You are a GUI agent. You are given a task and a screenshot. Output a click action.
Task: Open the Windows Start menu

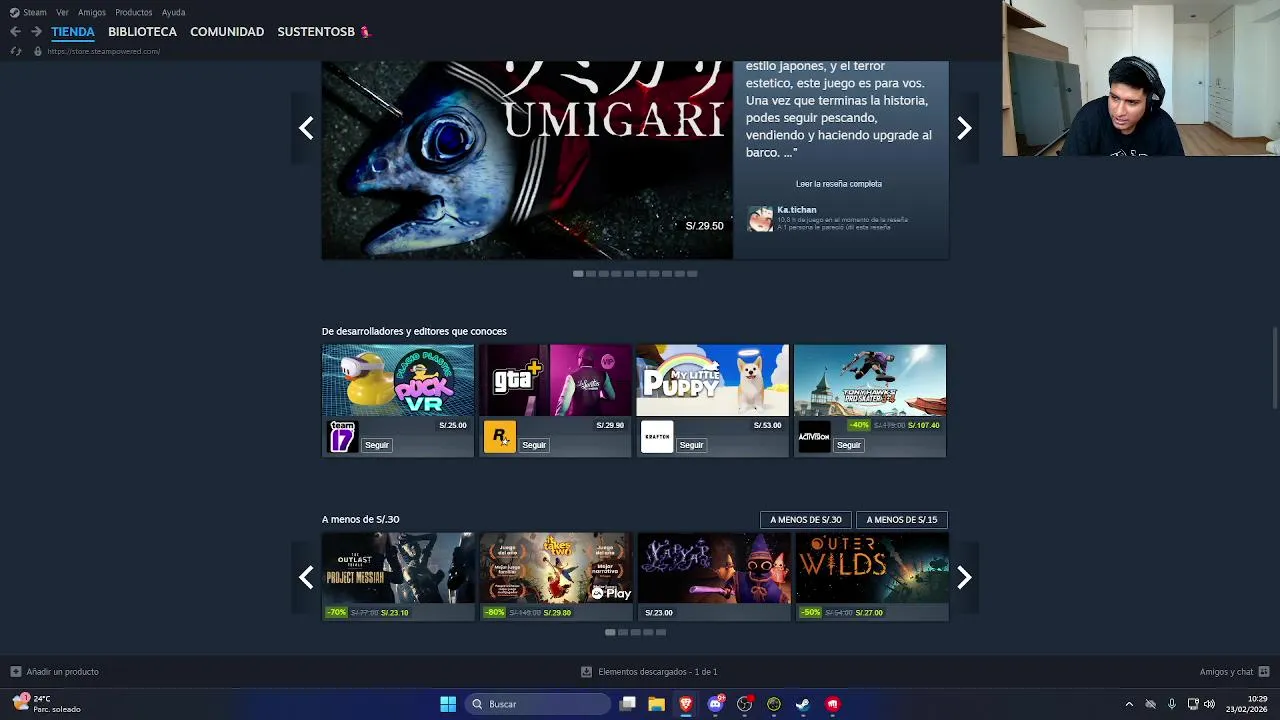click(x=448, y=704)
